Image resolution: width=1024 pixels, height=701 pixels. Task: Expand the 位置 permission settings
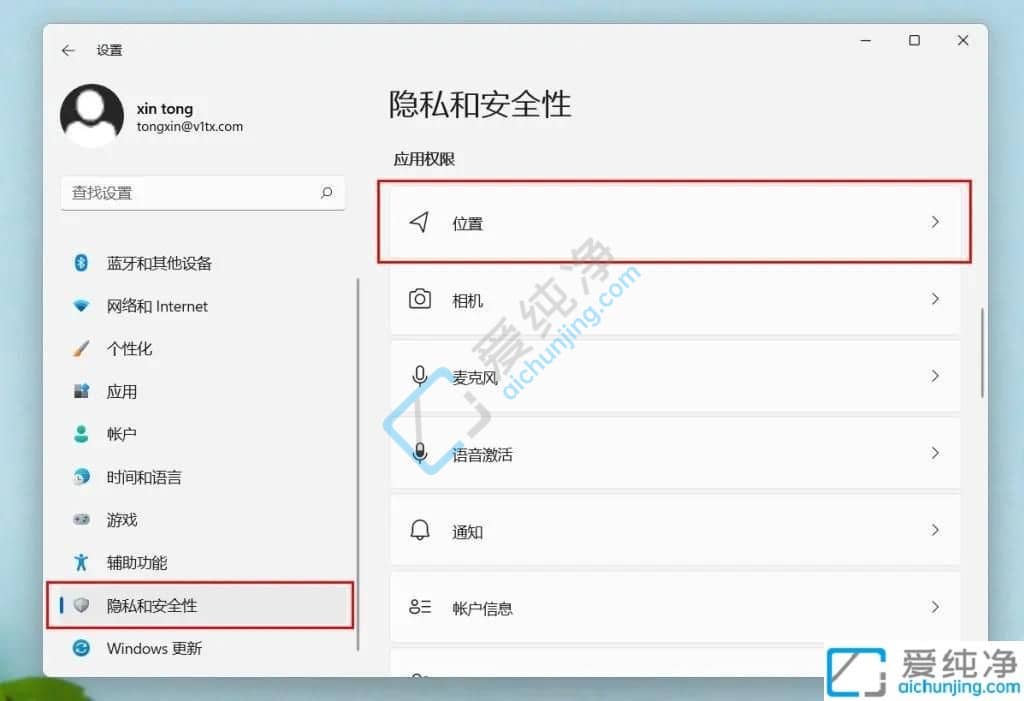coord(935,222)
